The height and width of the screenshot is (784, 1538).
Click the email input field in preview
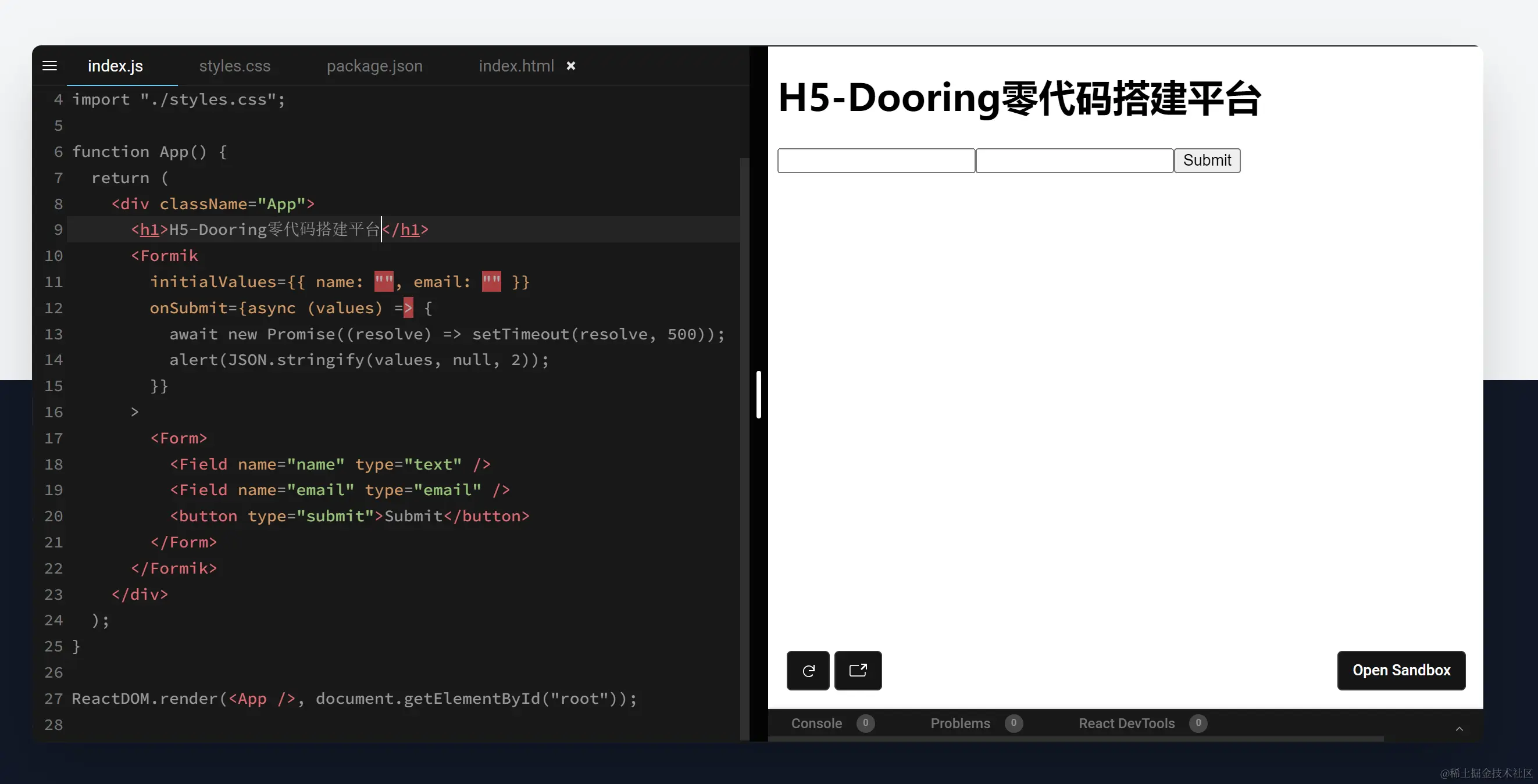[x=1074, y=160]
